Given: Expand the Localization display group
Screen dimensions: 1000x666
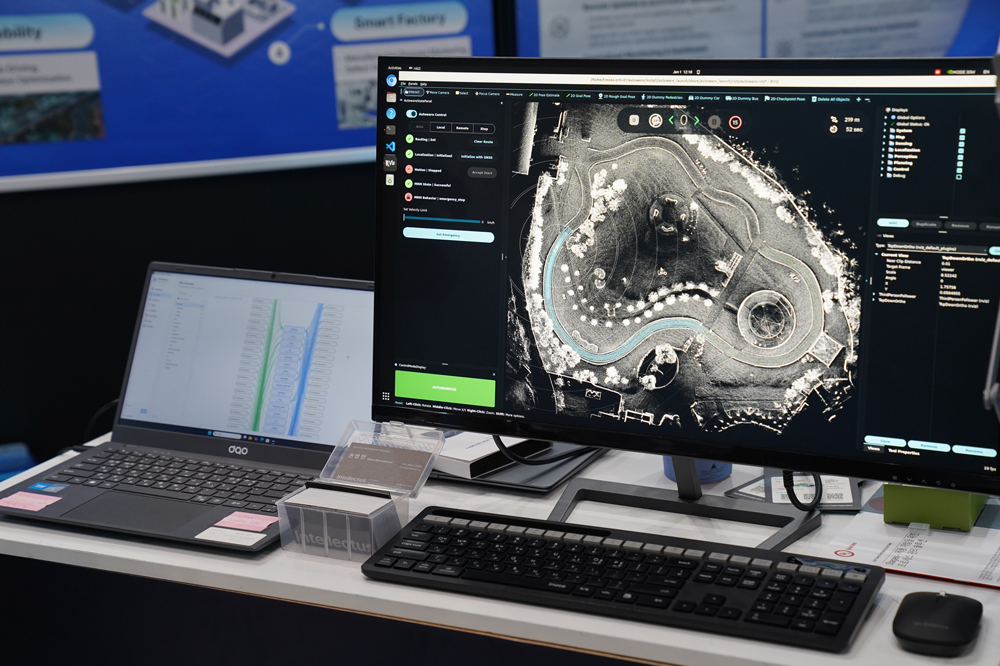Looking at the screenshot, I should coord(884,150).
